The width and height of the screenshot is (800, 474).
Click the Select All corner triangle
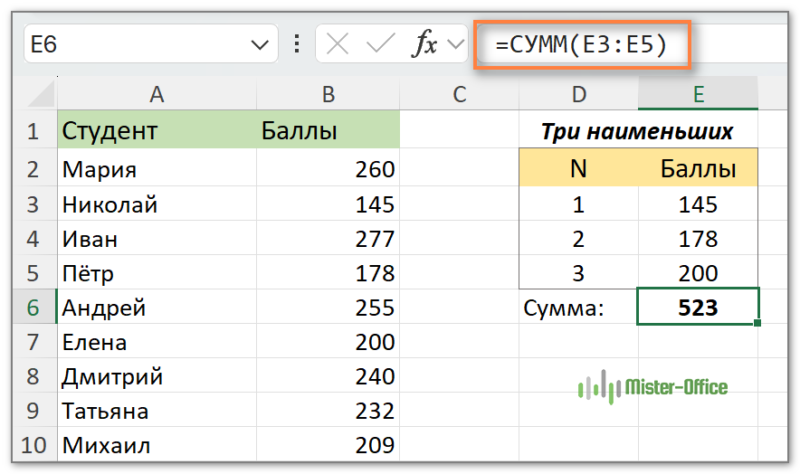point(40,95)
